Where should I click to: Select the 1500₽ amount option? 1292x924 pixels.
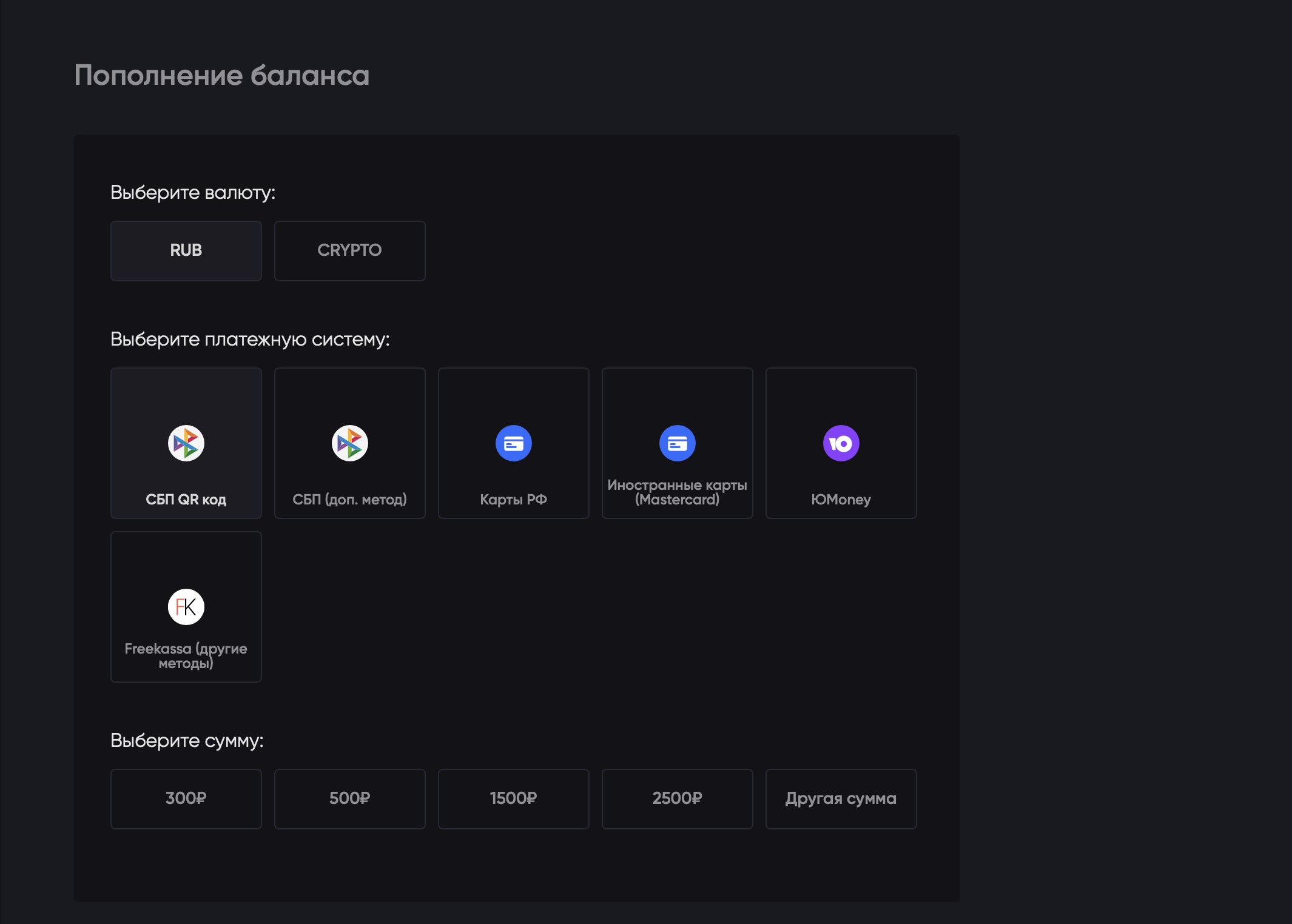coord(514,798)
